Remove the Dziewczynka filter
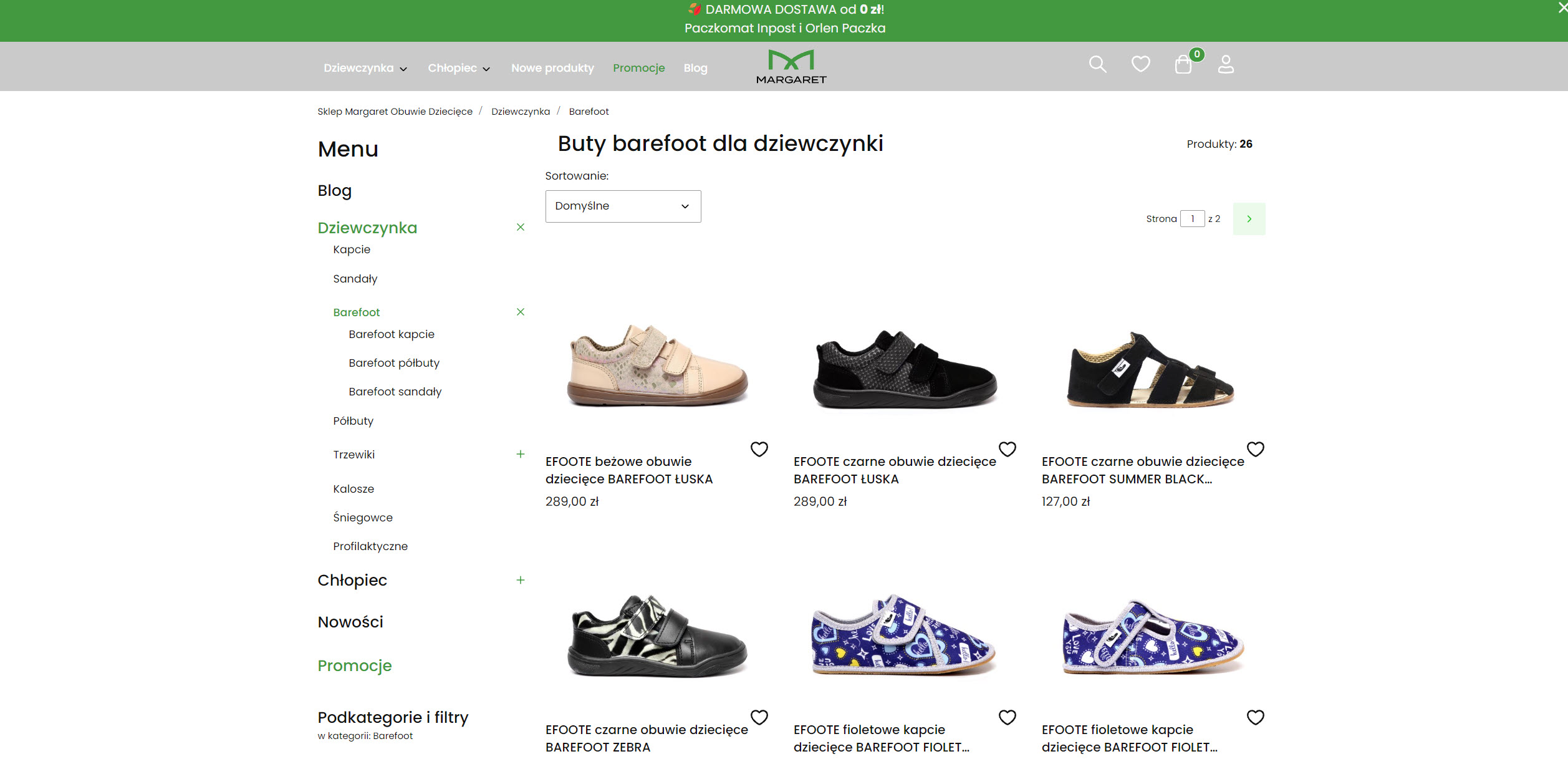Screen dimensions: 1568x759 [521, 227]
